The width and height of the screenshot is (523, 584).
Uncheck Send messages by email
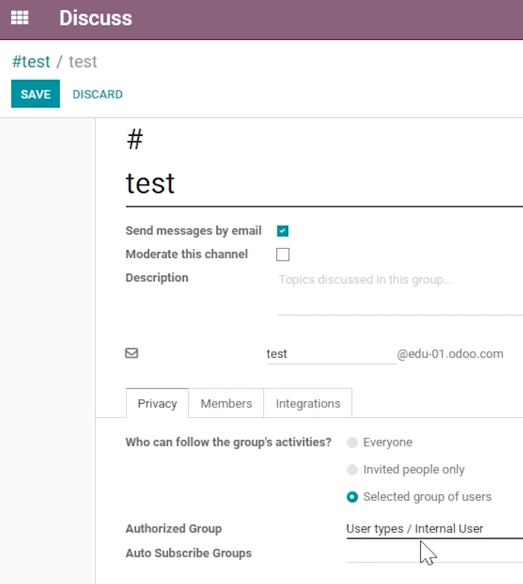tap(283, 231)
